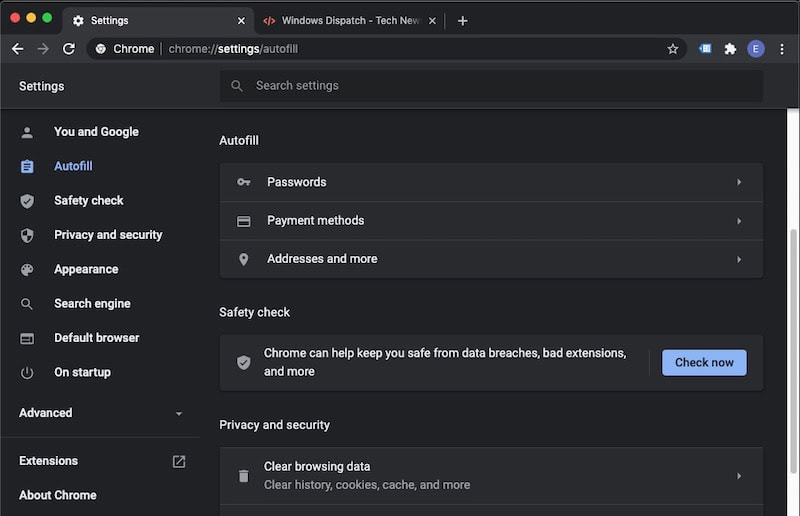Open Privacy and security in sidebar

pyautogui.click(x=108, y=235)
